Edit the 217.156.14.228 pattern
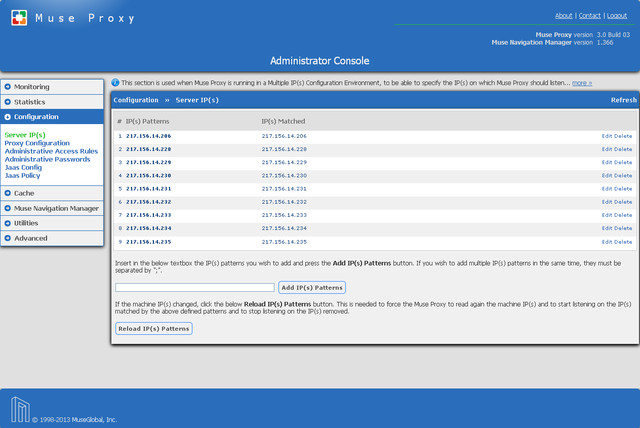This screenshot has height=428, width=640. 607,149
